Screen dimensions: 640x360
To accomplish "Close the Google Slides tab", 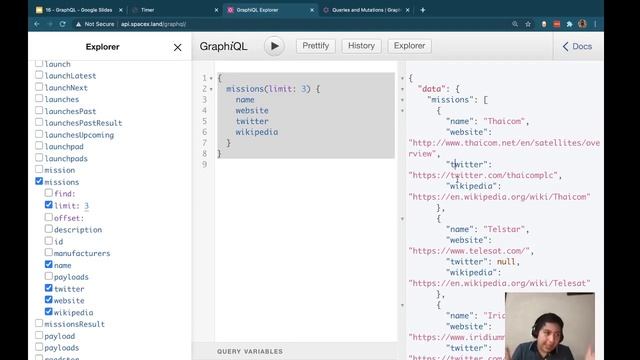I will 121,10.
